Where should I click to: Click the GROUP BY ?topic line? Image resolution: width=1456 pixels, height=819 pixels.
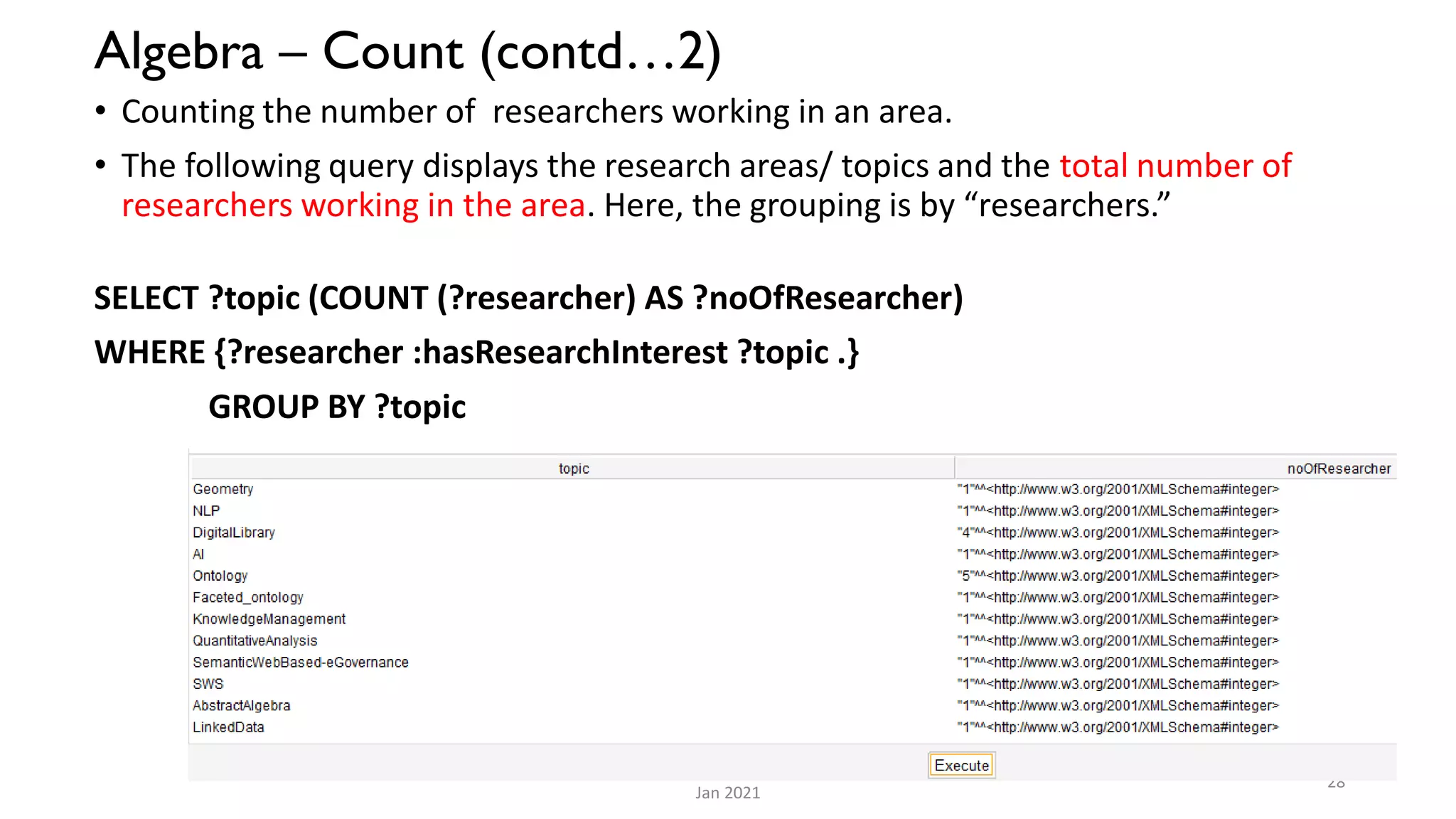(x=337, y=407)
